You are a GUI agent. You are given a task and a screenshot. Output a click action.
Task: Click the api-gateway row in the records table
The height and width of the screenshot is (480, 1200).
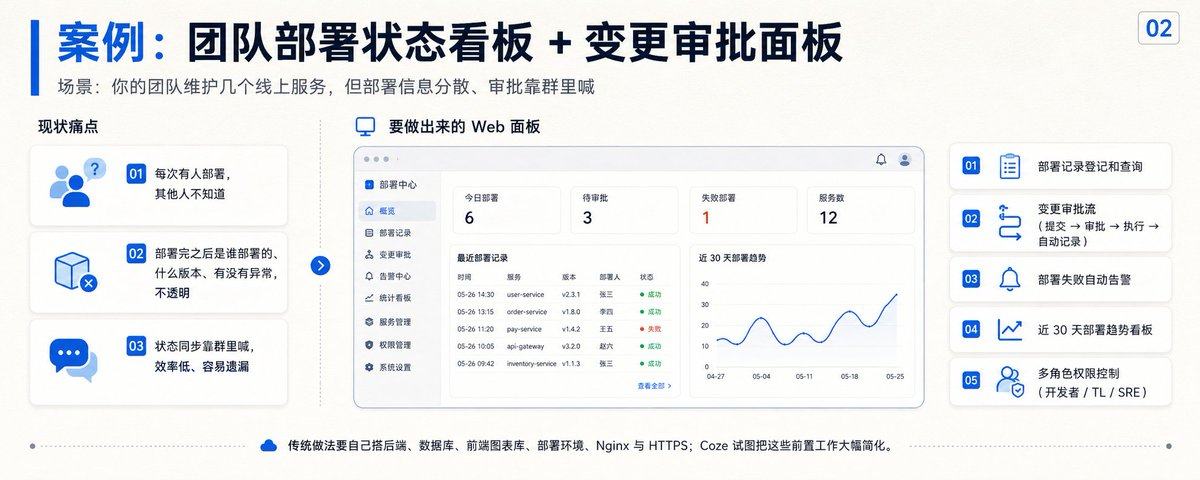click(565, 346)
